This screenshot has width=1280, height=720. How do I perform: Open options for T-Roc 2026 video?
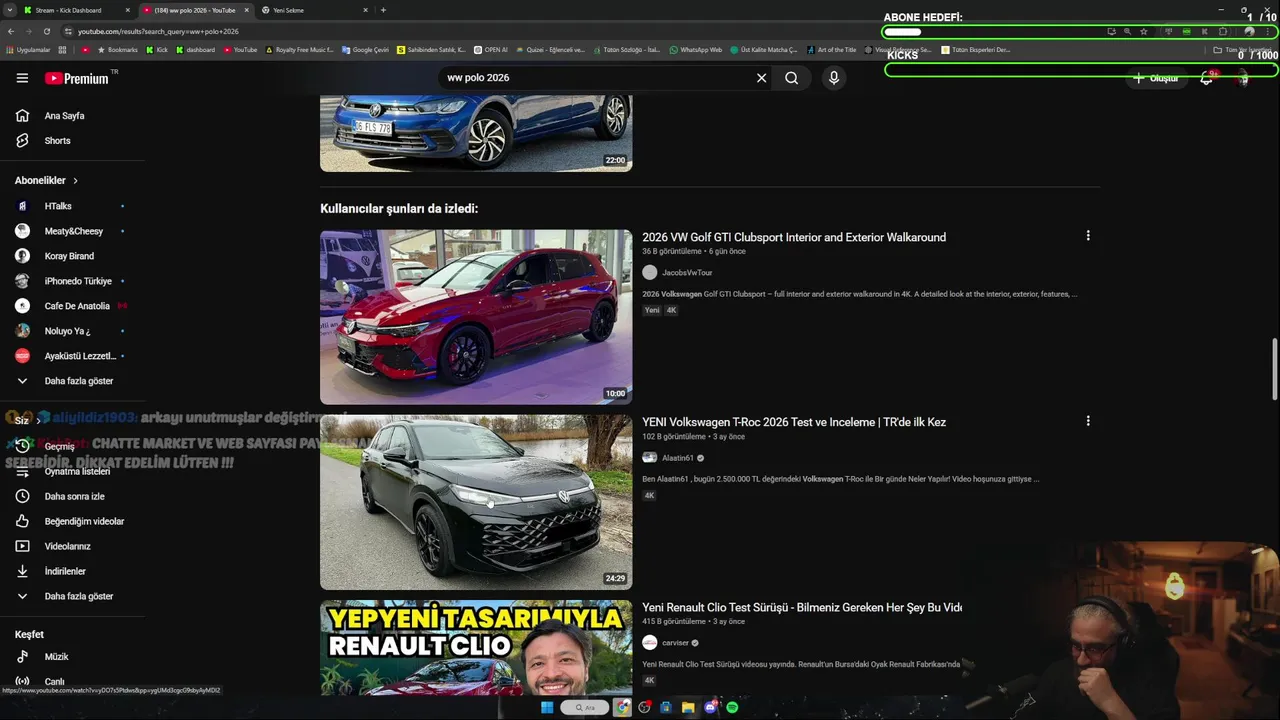1088,421
